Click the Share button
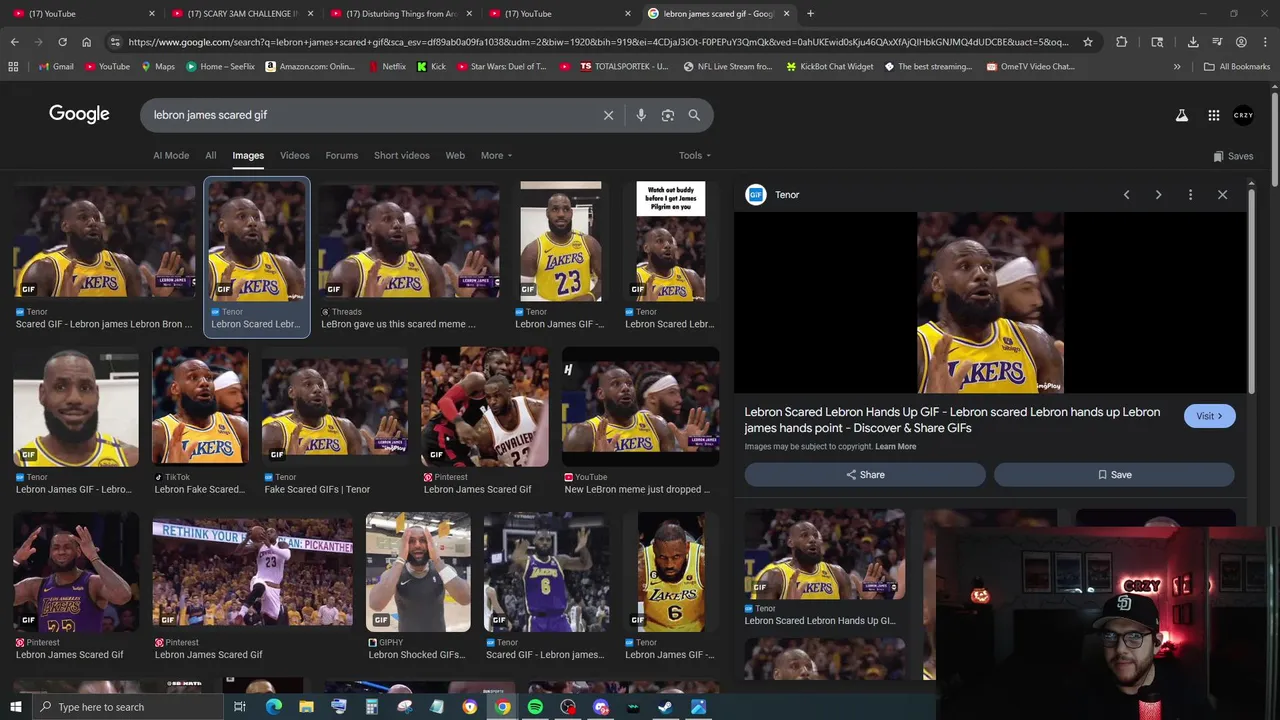1280x720 pixels. pyautogui.click(x=865, y=475)
